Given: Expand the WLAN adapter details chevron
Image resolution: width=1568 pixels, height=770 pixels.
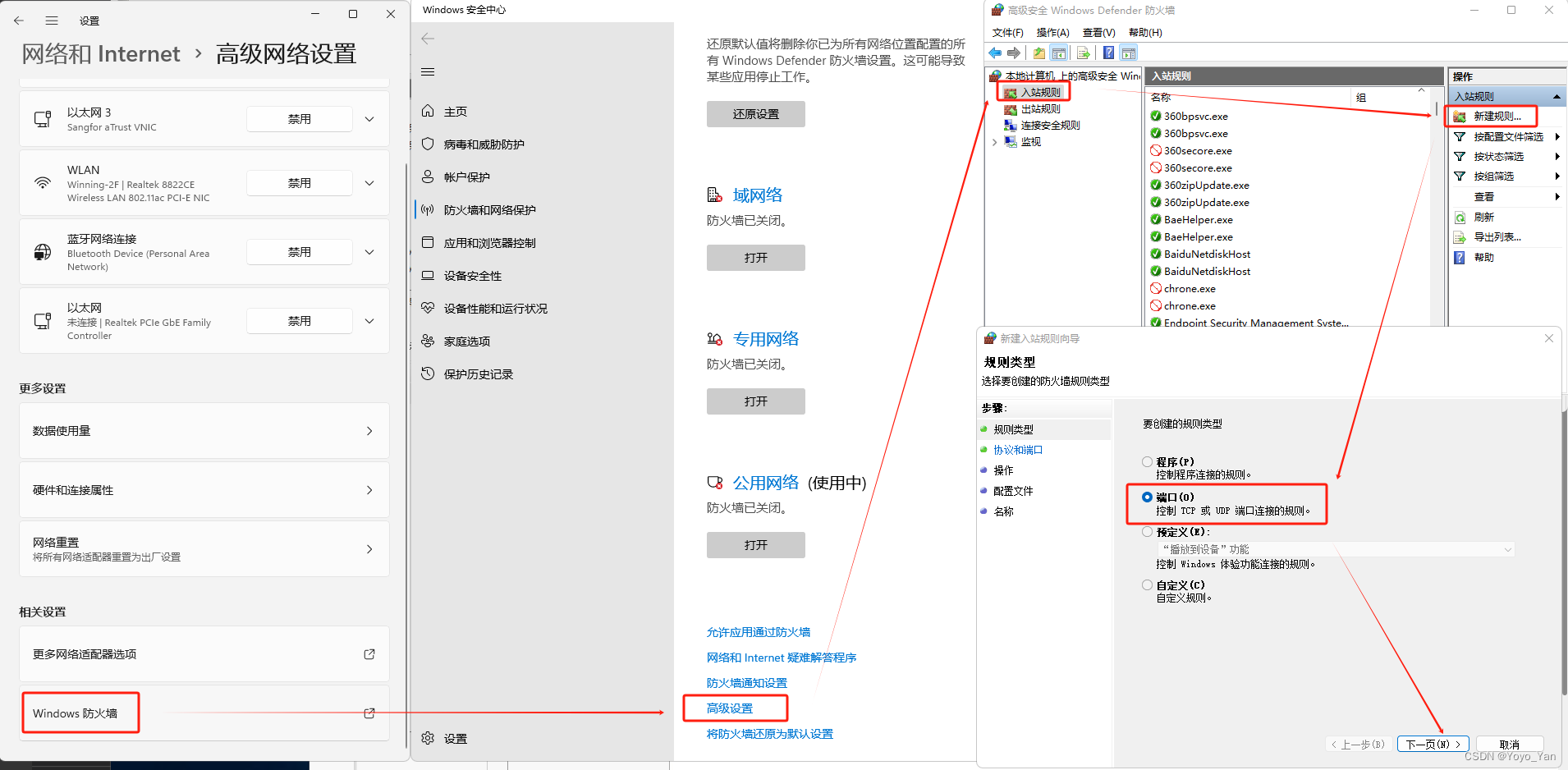Looking at the screenshot, I should click(x=369, y=183).
